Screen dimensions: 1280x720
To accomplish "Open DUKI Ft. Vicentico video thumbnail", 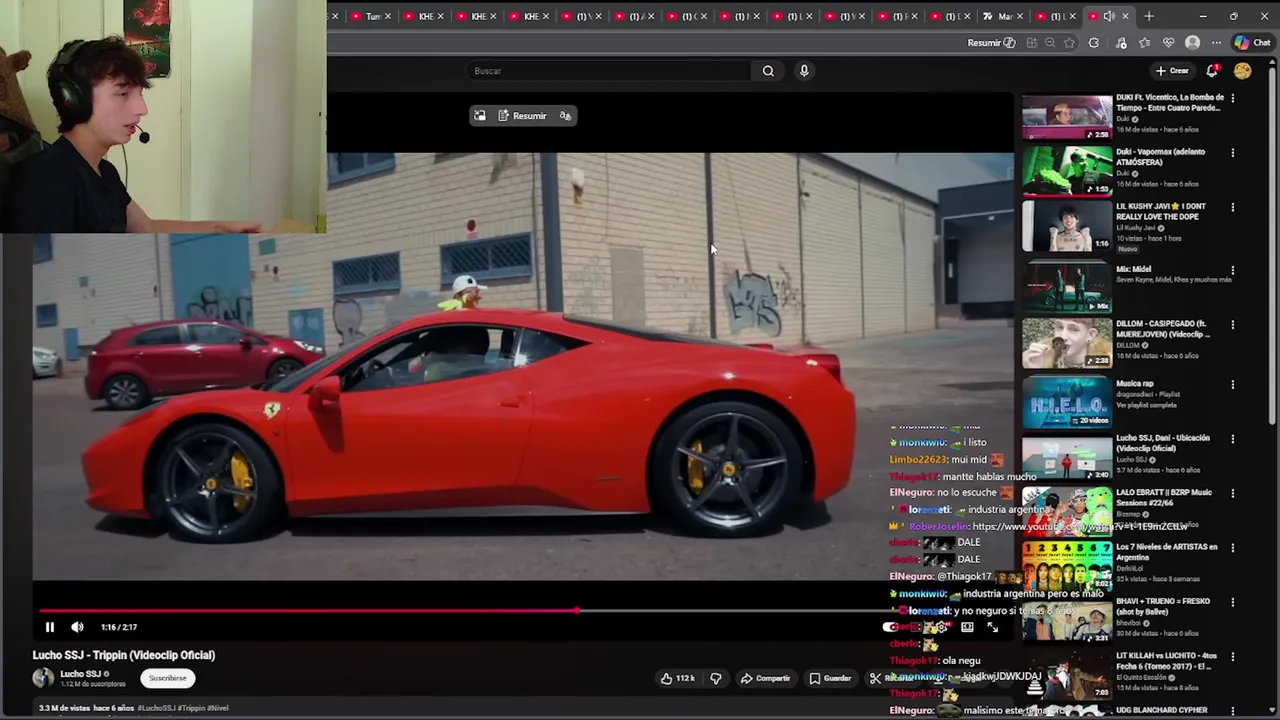I will (x=1067, y=118).
